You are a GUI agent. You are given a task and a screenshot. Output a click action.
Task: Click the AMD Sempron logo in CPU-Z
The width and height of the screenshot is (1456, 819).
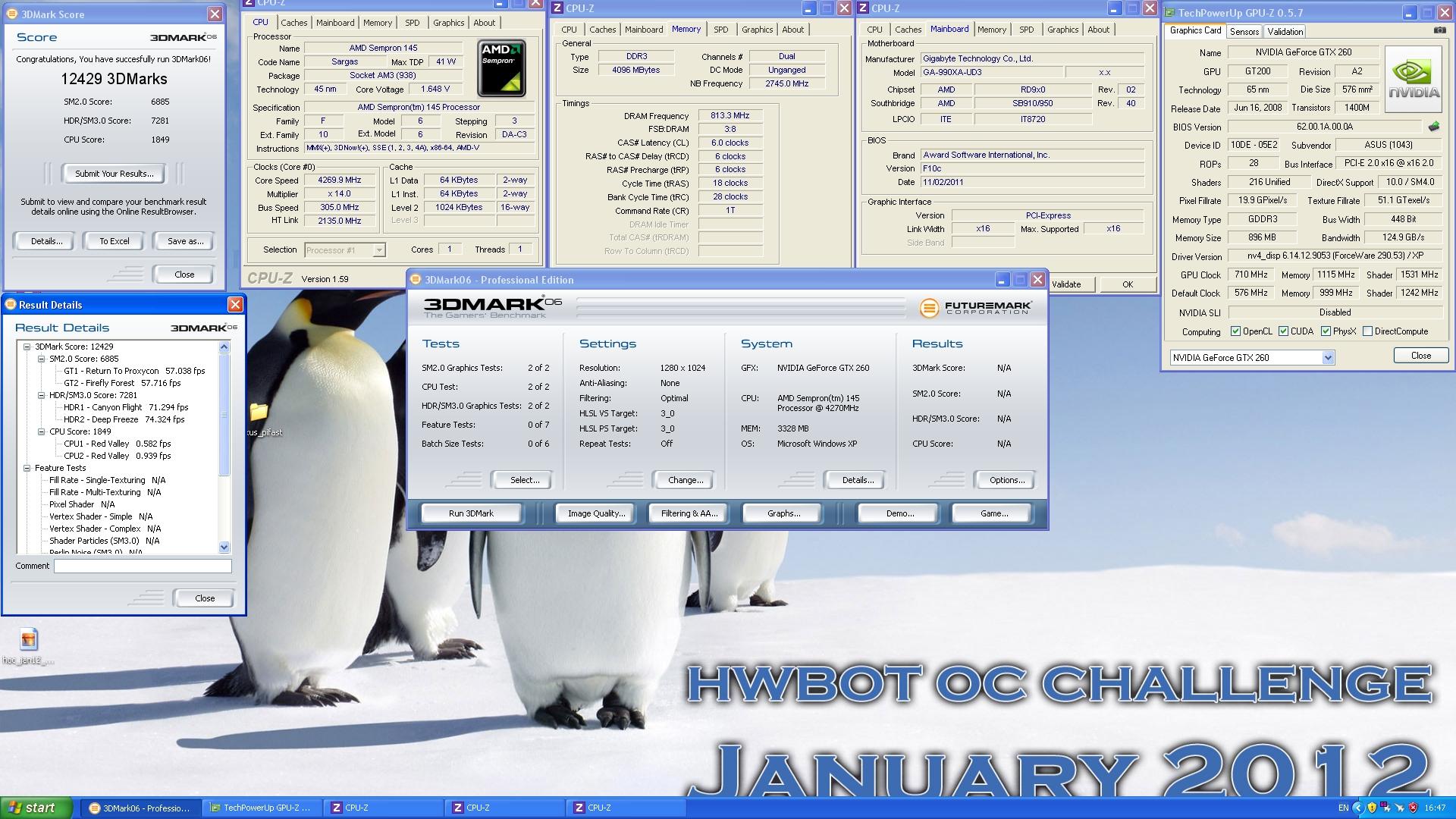click(x=502, y=69)
